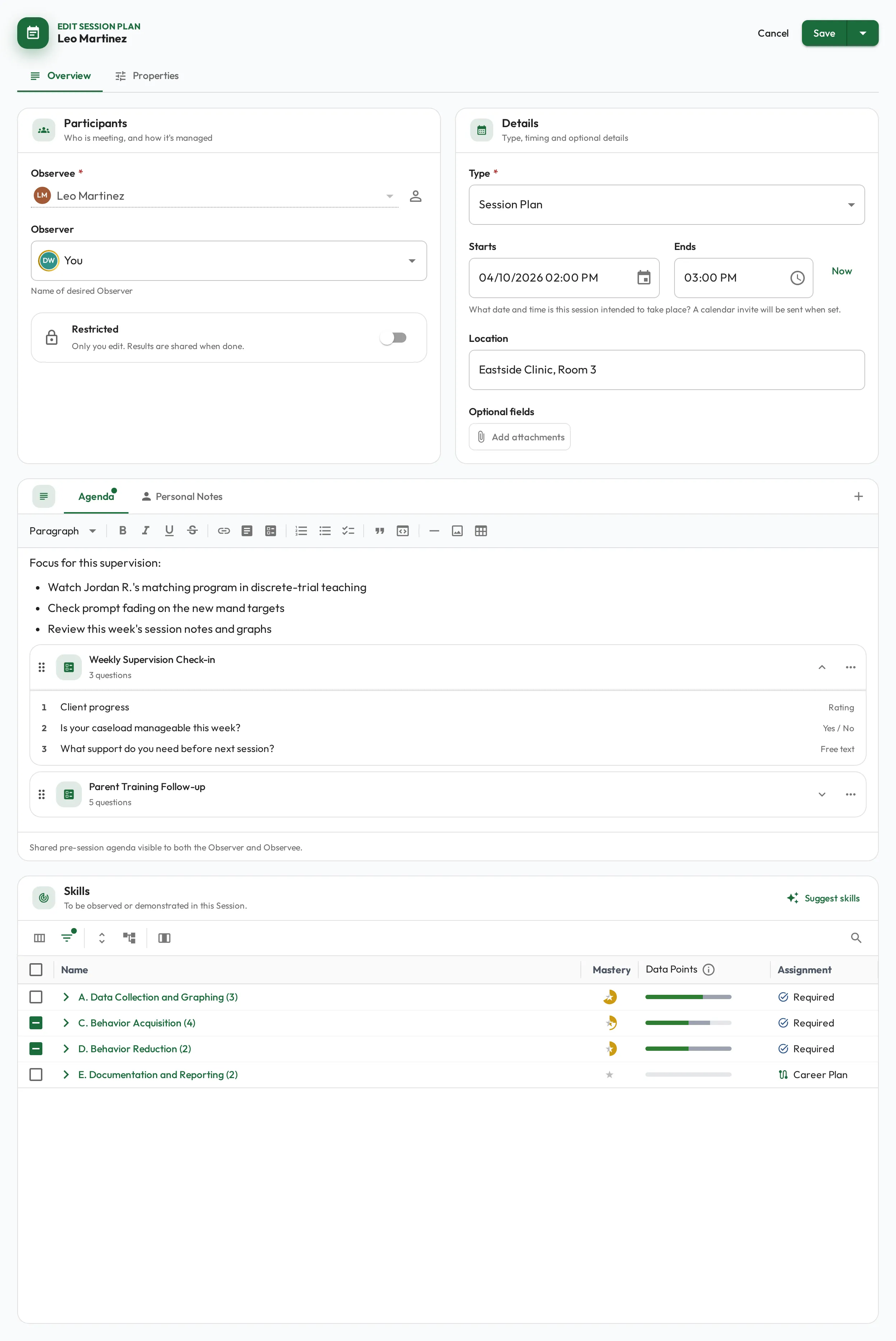Insert a checklist in agenda
This screenshot has height=1341, width=896.
coord(349,530)
